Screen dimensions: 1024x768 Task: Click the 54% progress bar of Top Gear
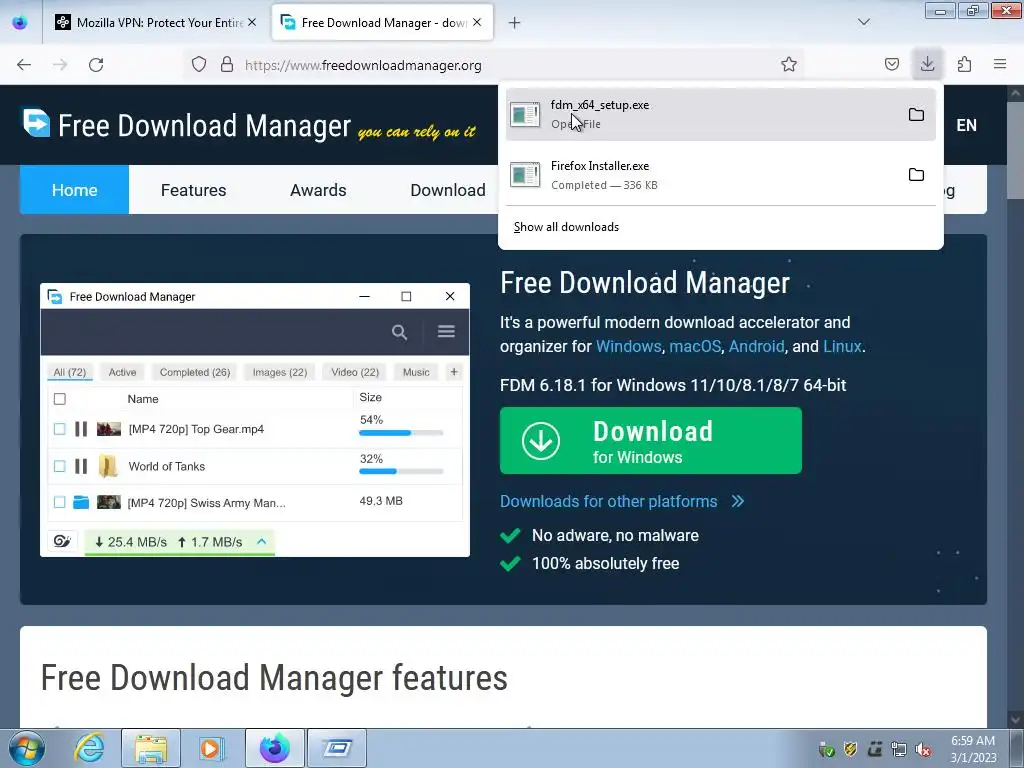point(401,433)
